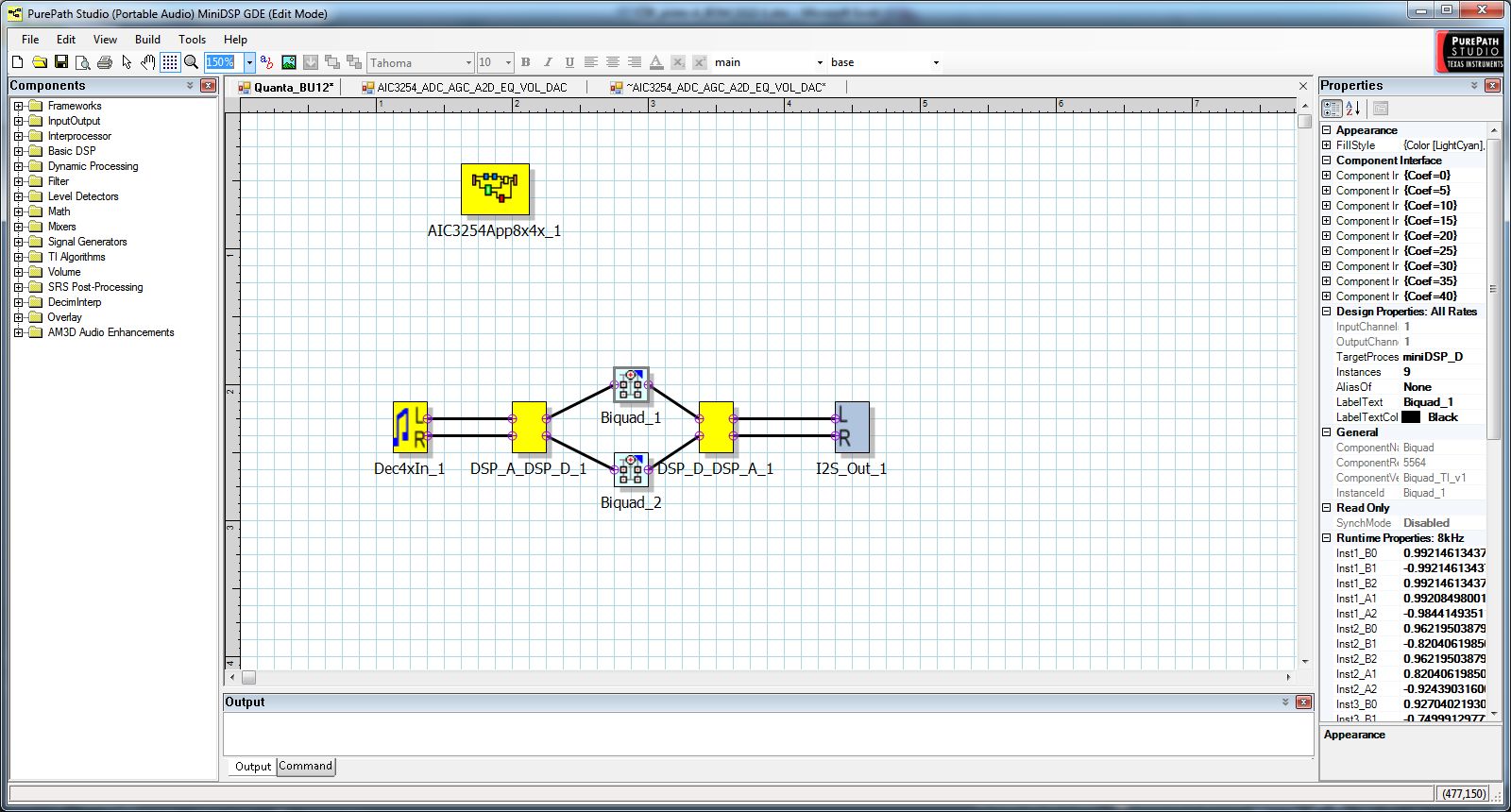Switch to the AIC3254_ADC_AGC_A2D_EQ_VOL_DAC tab
Image resolution: width=1511 pixels, height=812 pixels.
pyautogui.click(x=465, y=88)
